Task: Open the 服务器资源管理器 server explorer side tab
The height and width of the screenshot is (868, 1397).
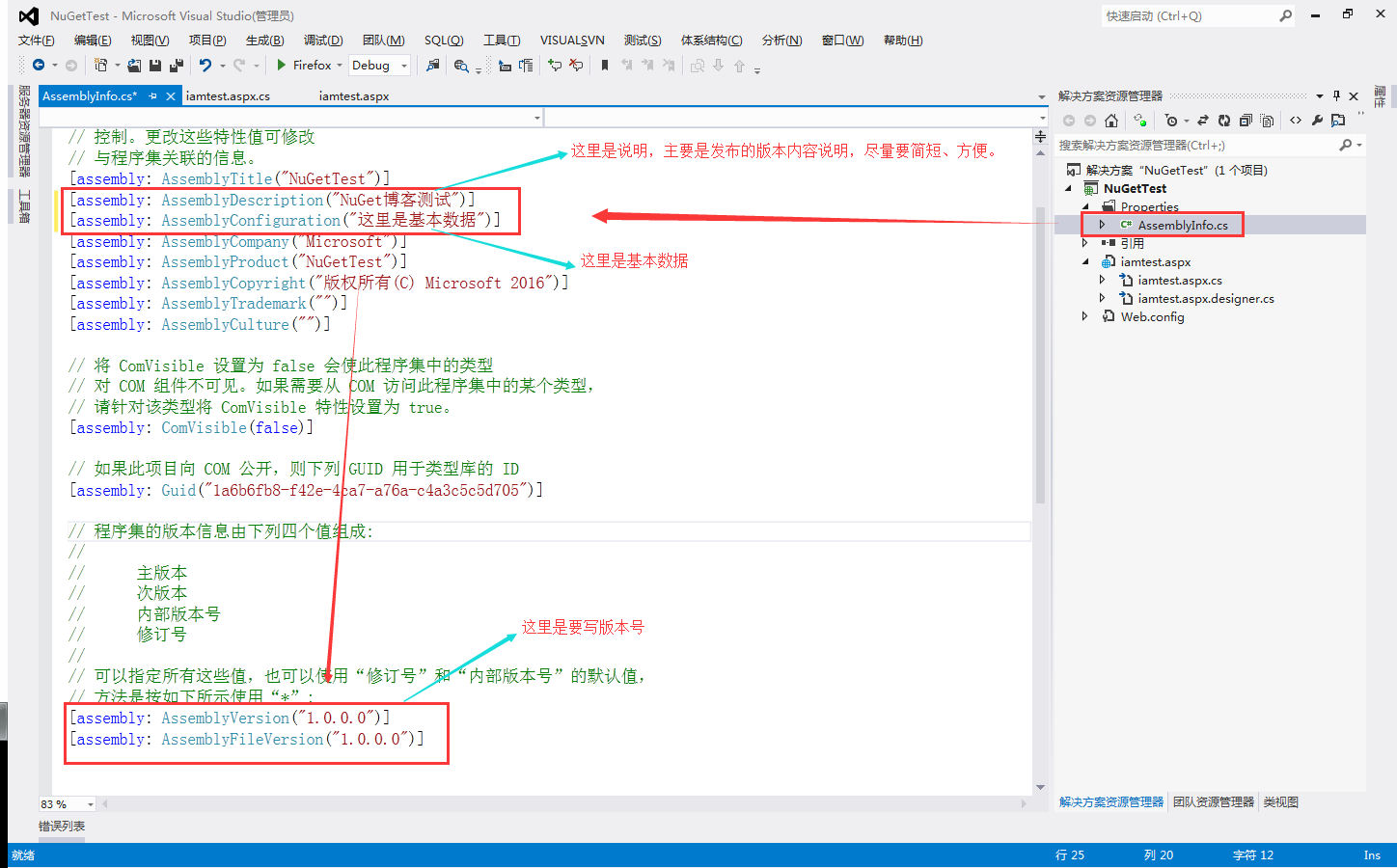Action: pos(24,131)
